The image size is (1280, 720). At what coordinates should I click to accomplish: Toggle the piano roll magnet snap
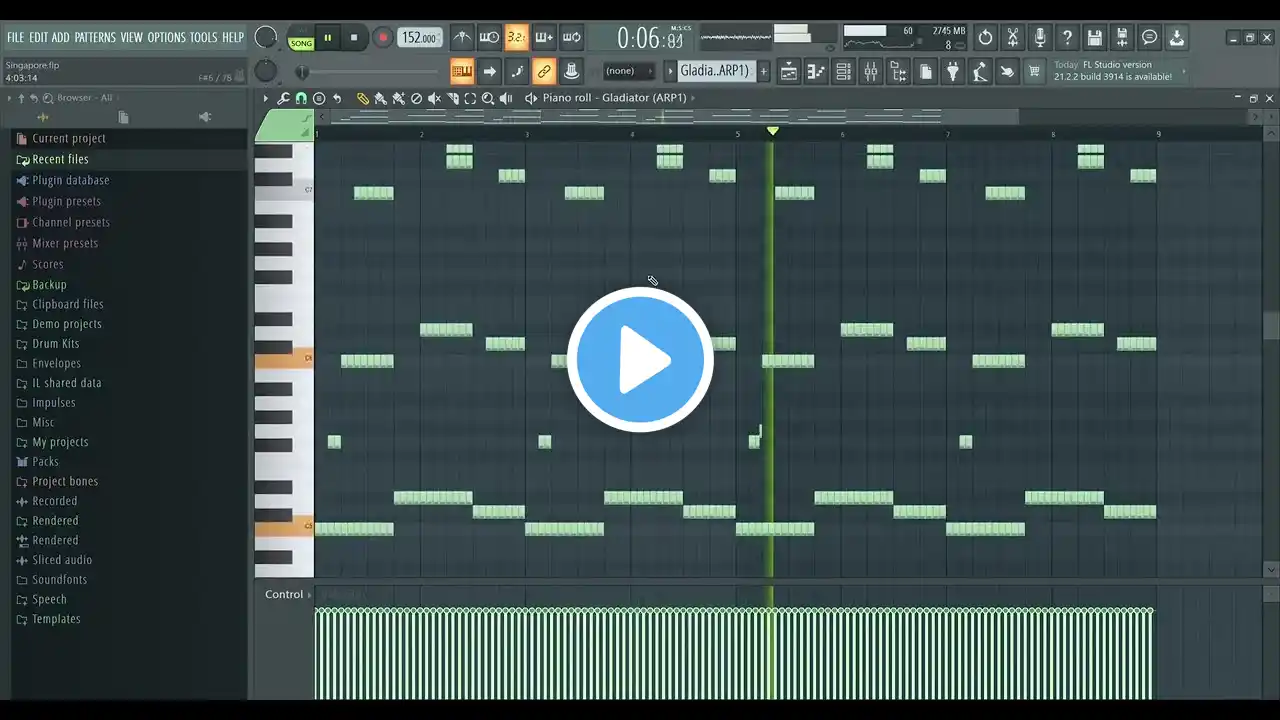301,98
